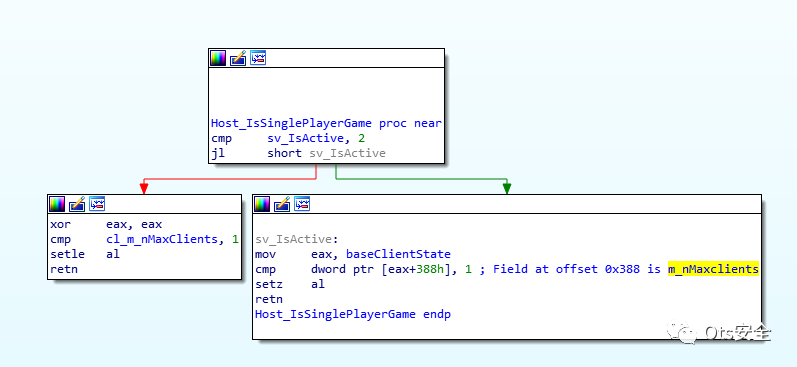This screenshot has height=367, width=797.
Task: Click the pencil edit icon in left block
Action: 77,204
